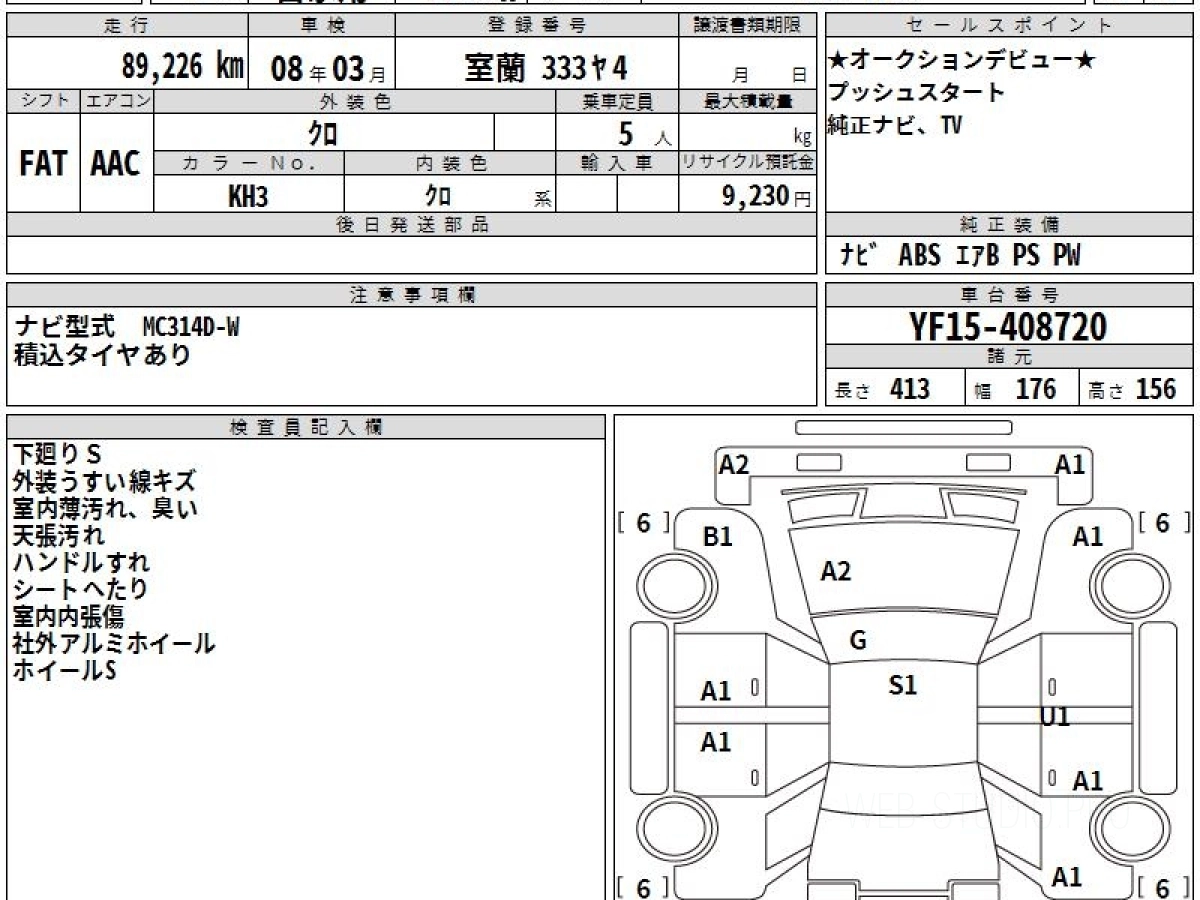Select the seating capacity 5 人
Viewport: 1200px width, 900px height.
(x=645, y=133)
